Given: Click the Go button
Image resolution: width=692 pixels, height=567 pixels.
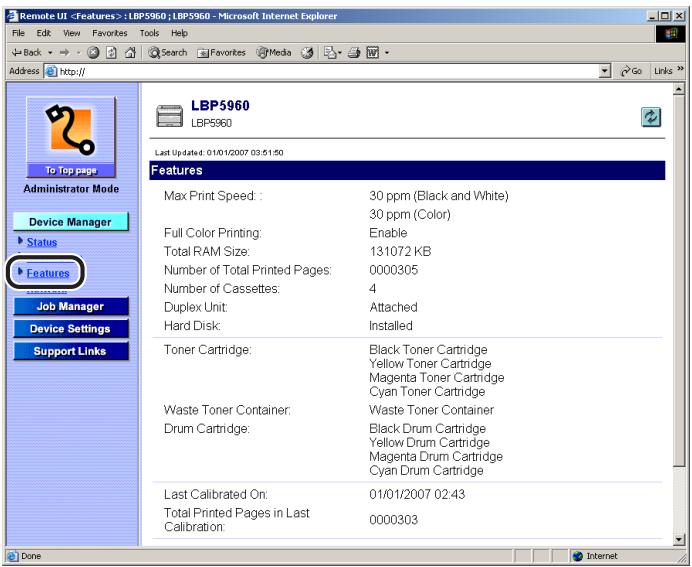Looking at the screenshot, I should tap(631, 71).
